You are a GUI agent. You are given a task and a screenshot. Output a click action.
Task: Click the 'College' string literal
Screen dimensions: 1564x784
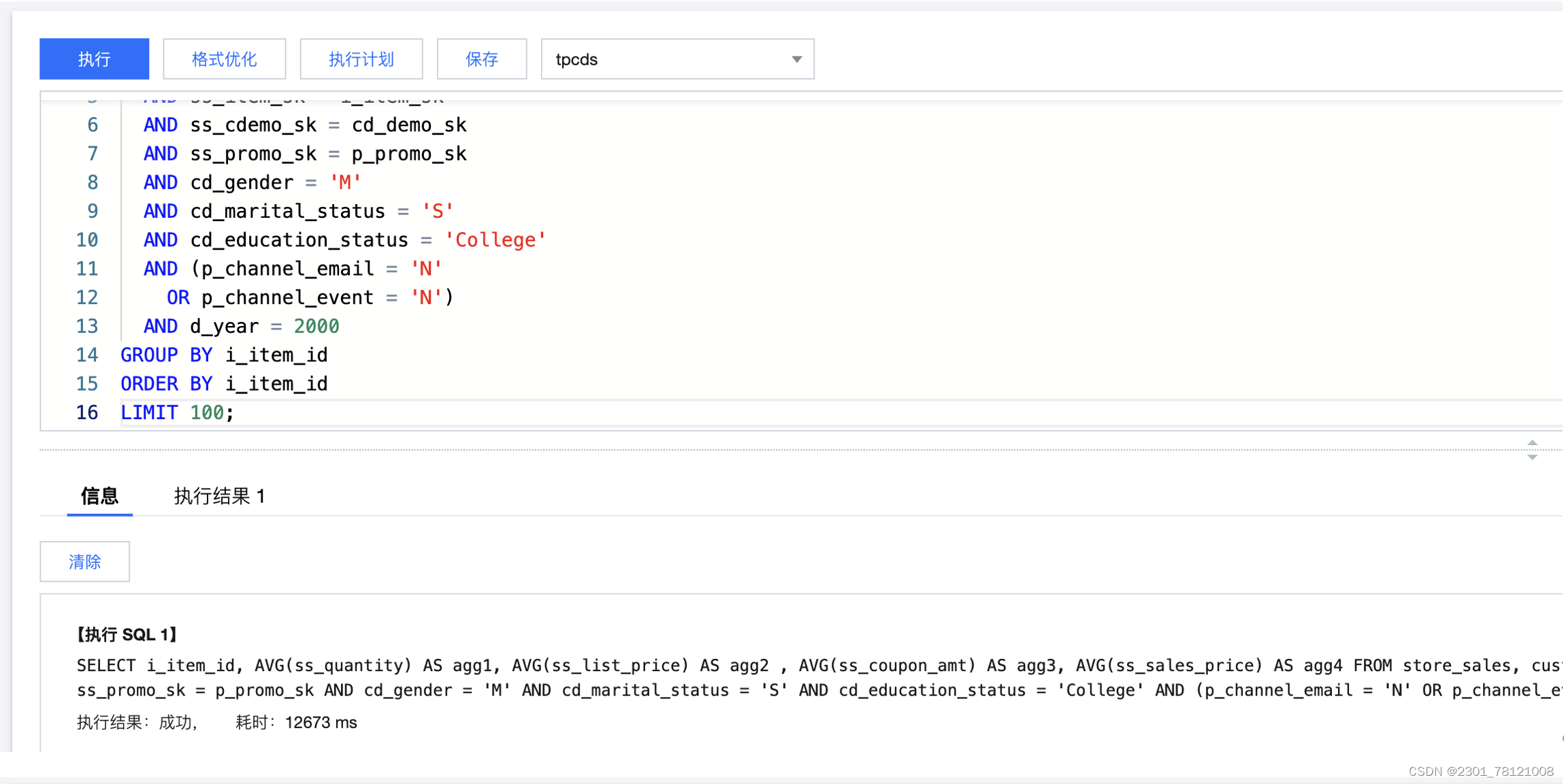pos(495,240)
